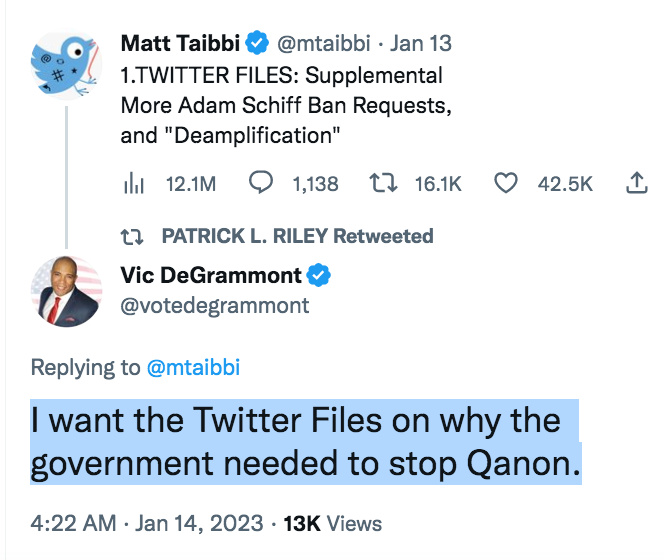This screenshot has width=664, height=560.
Task: Open the share icon on Taibbi's tweet
Action: [x=635, y=183]
